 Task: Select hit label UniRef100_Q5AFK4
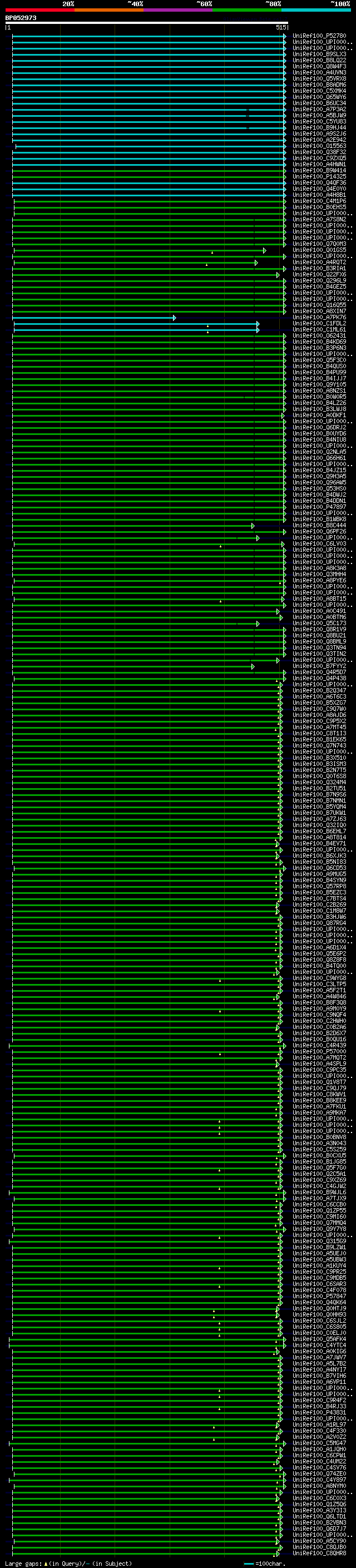[319, 1338]
